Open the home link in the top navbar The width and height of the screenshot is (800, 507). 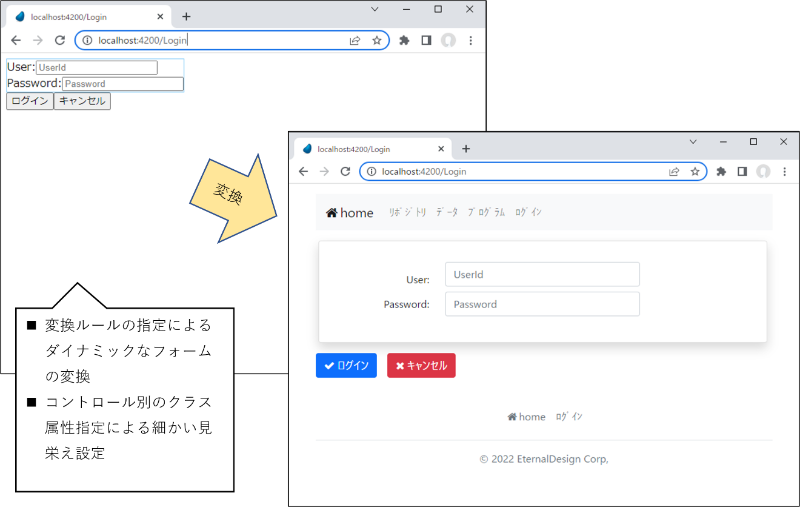point(350,213)
